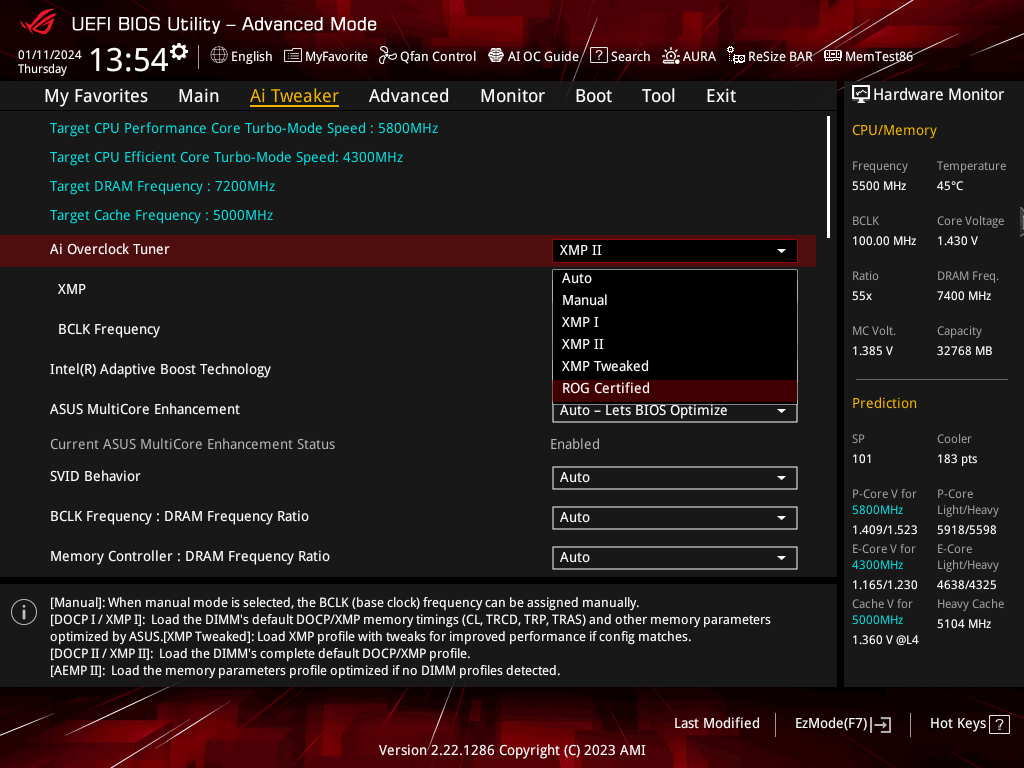Go to the Monitor tab
The image size is (1024, 768).
pos(512,96)
